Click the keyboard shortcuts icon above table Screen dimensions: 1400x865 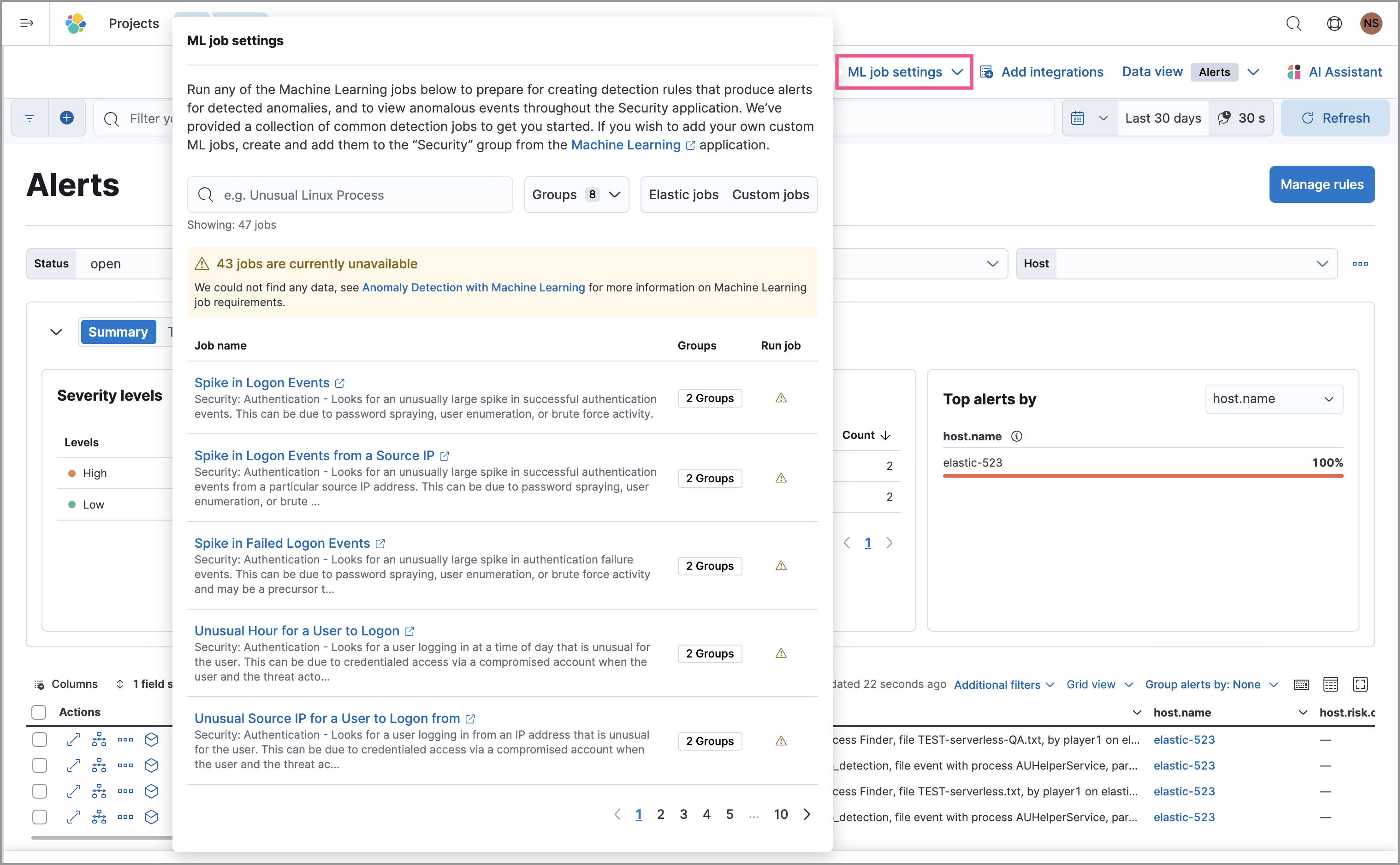tap(1301, 684)
